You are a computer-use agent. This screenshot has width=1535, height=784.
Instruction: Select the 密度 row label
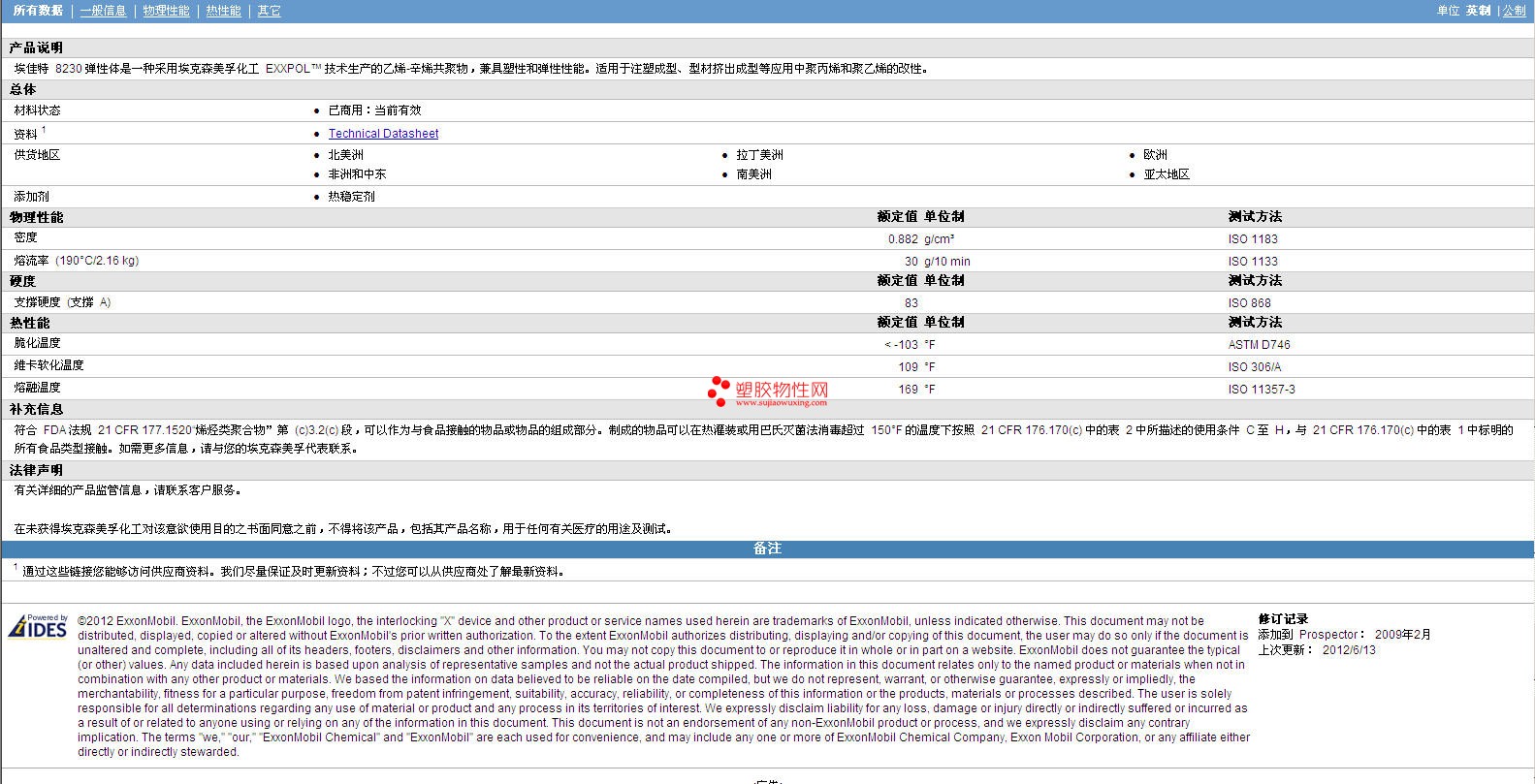pyautogui.click(x=25, y=237)
